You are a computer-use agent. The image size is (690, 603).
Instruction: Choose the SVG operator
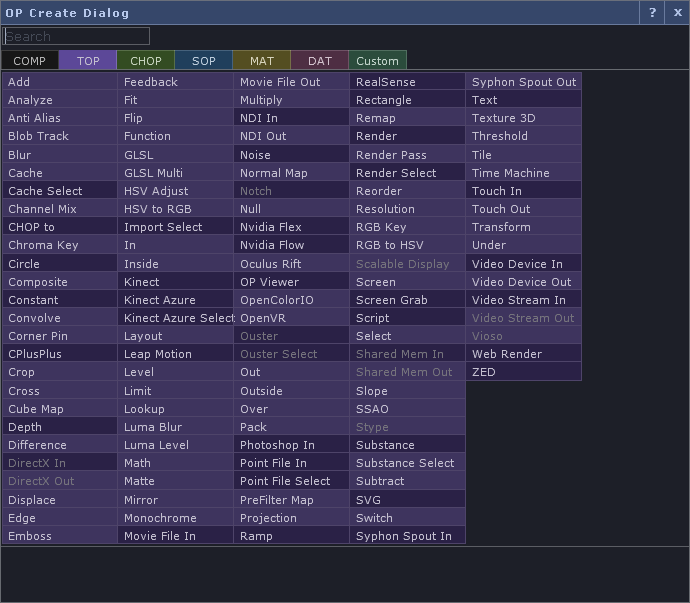point(407,500)
